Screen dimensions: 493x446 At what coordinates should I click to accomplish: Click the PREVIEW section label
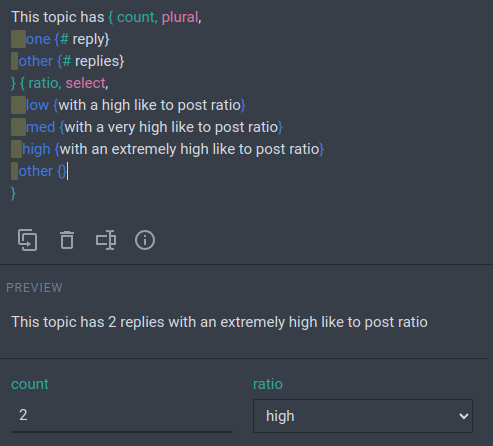34,288
